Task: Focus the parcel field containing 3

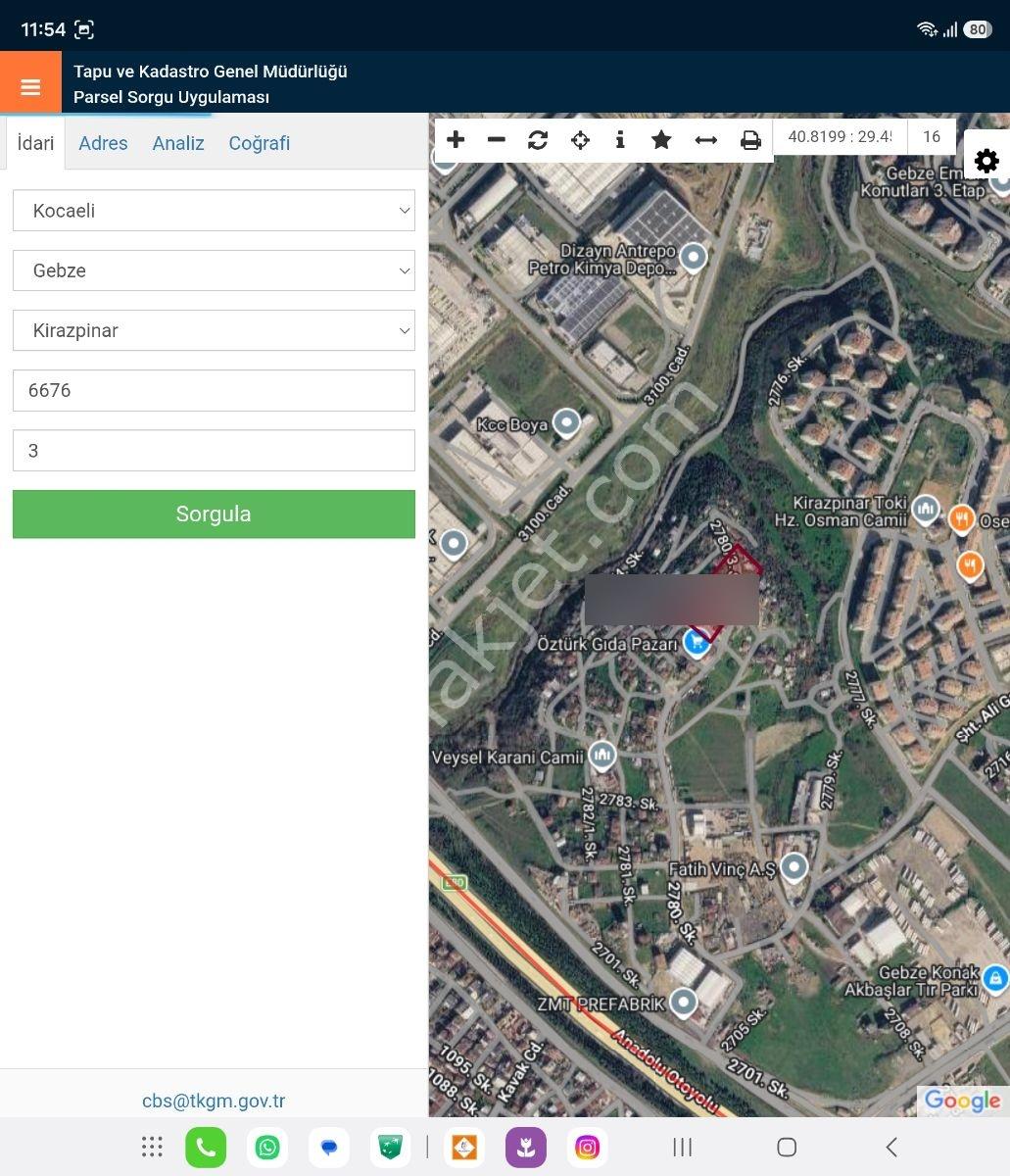Action: (214, 451)
